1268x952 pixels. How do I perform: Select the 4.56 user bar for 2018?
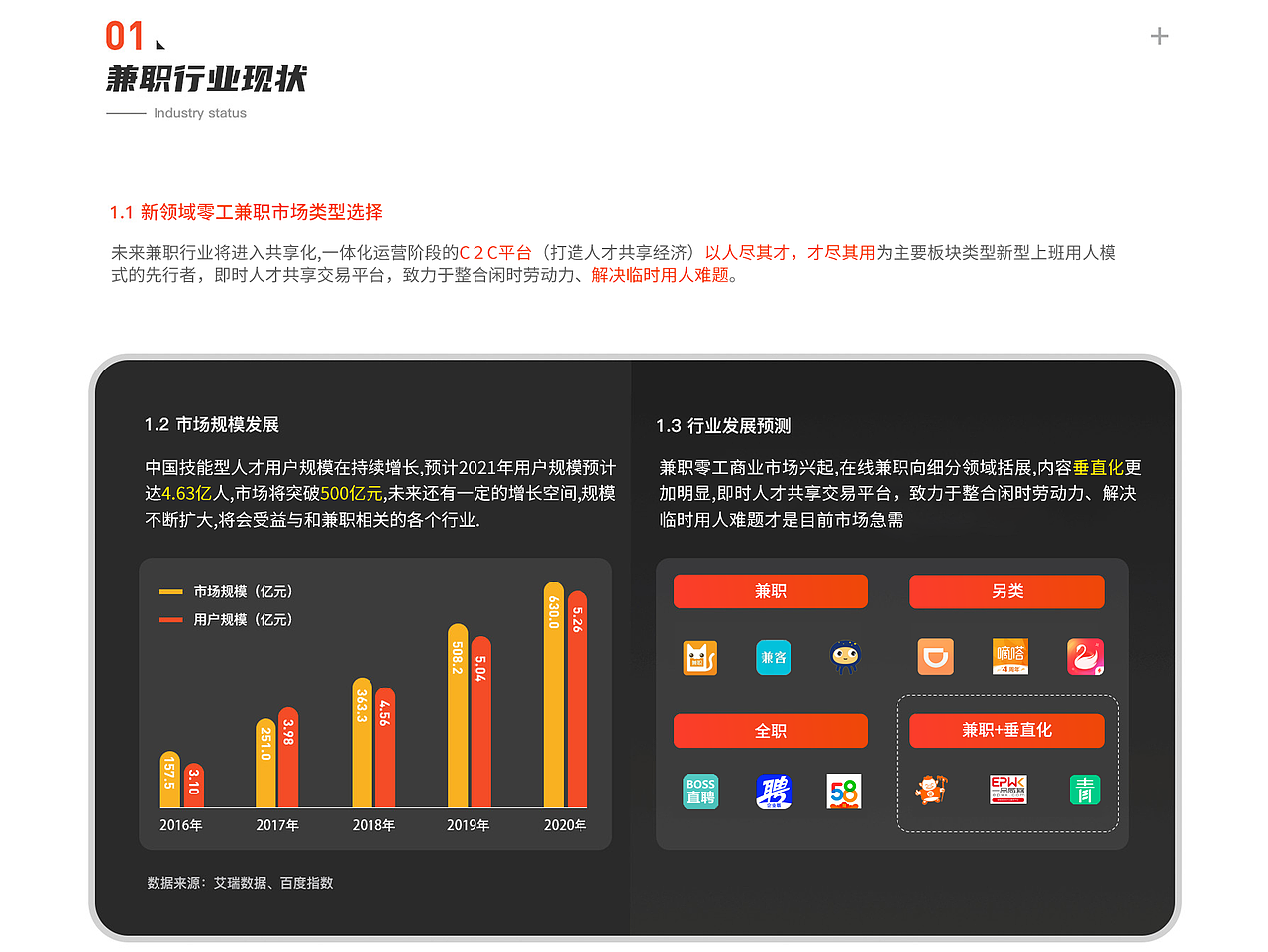(x=384, y=747)
